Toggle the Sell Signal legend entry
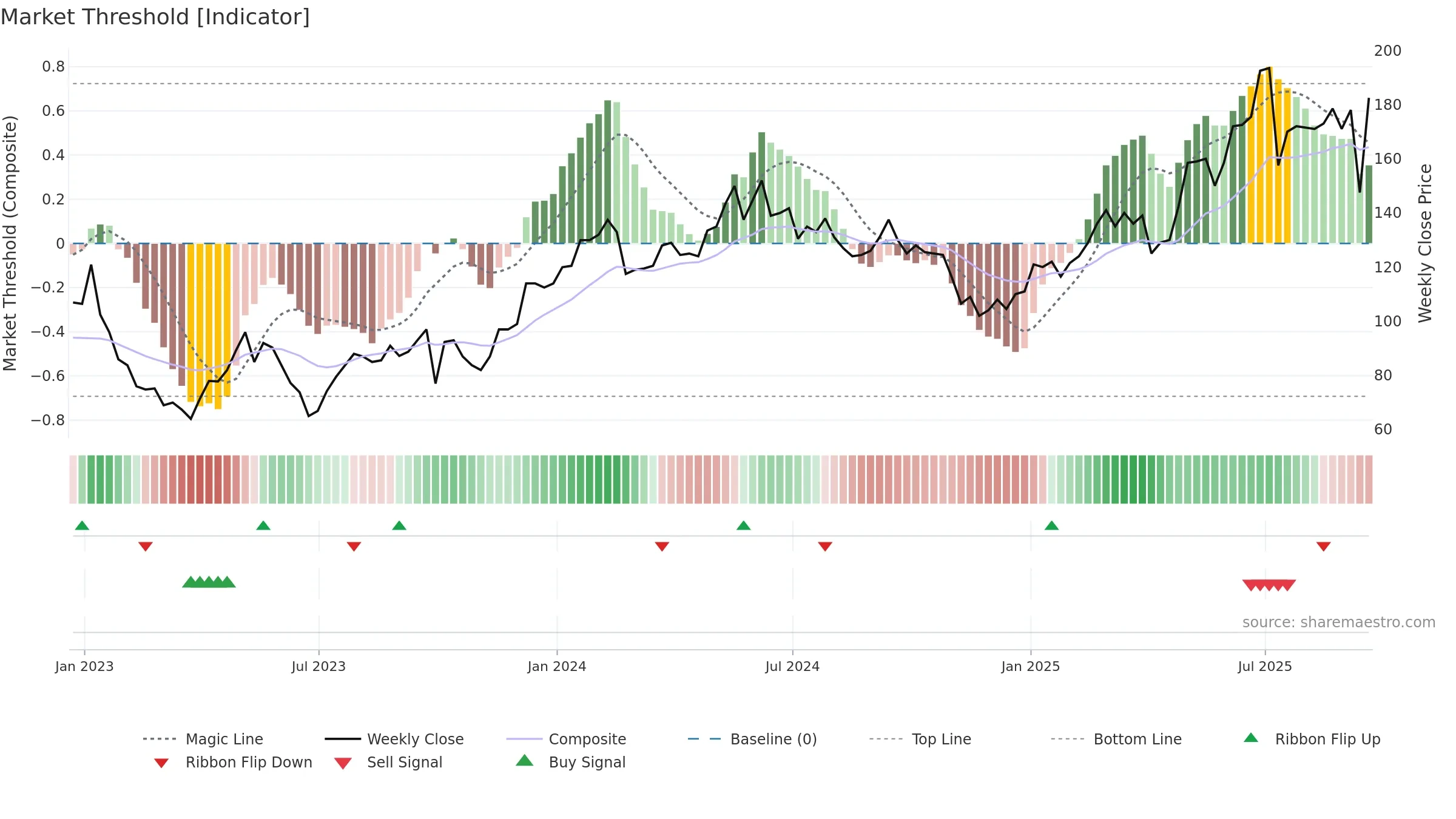This screenshot has width=1456, height=819. 388,763
